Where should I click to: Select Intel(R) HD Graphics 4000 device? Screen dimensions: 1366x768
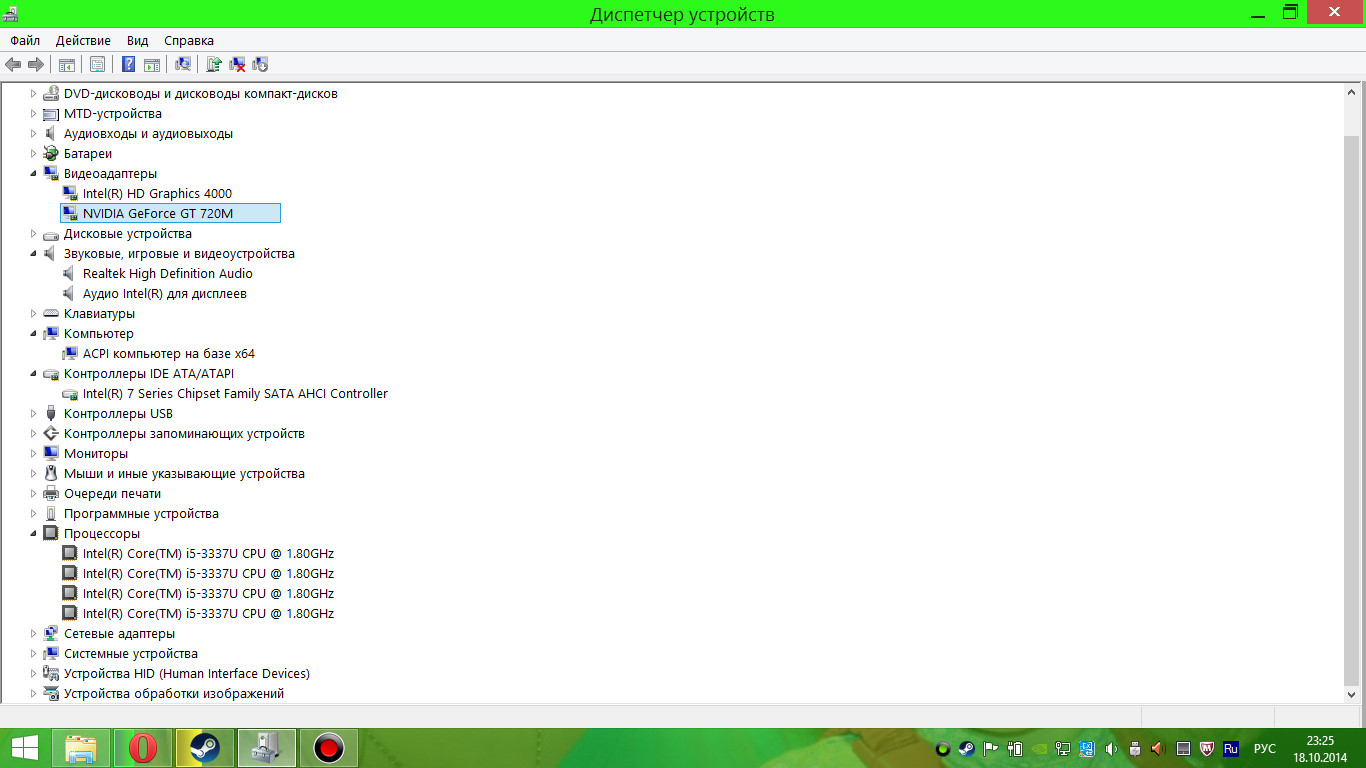157,193
